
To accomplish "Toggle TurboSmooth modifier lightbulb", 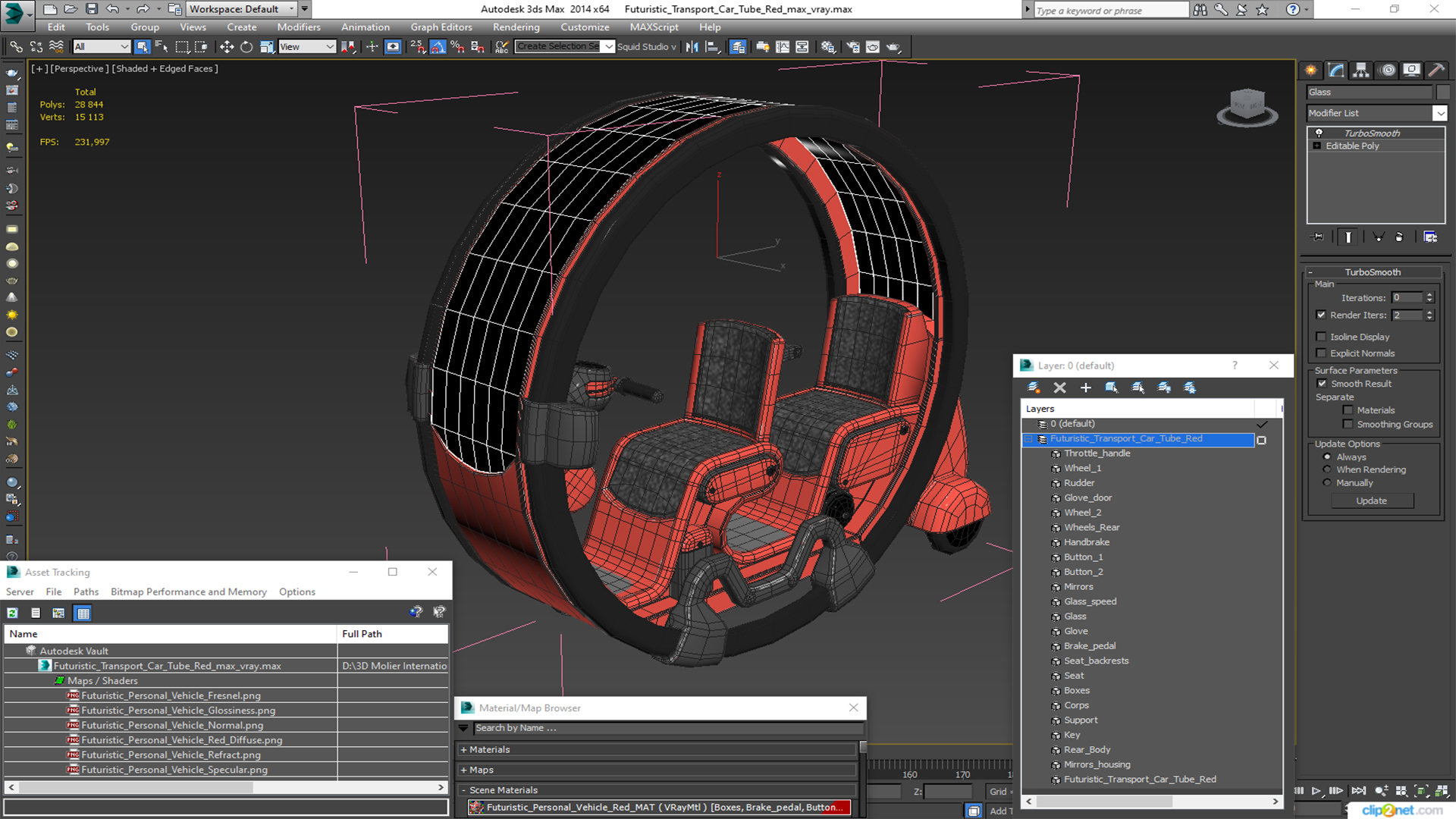I will (1319, 133).
